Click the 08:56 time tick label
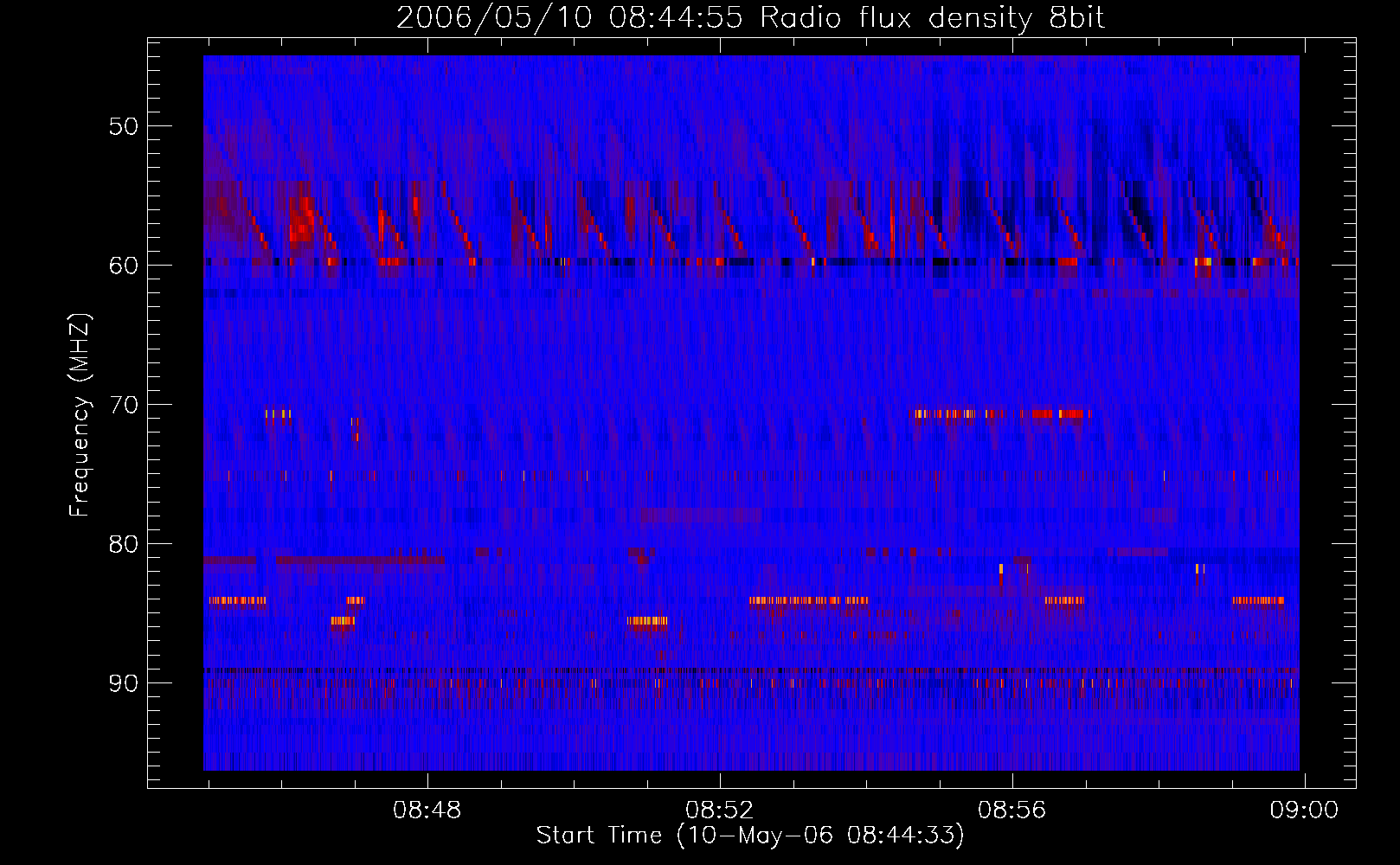The image size is (1400, 865). 1012,811
